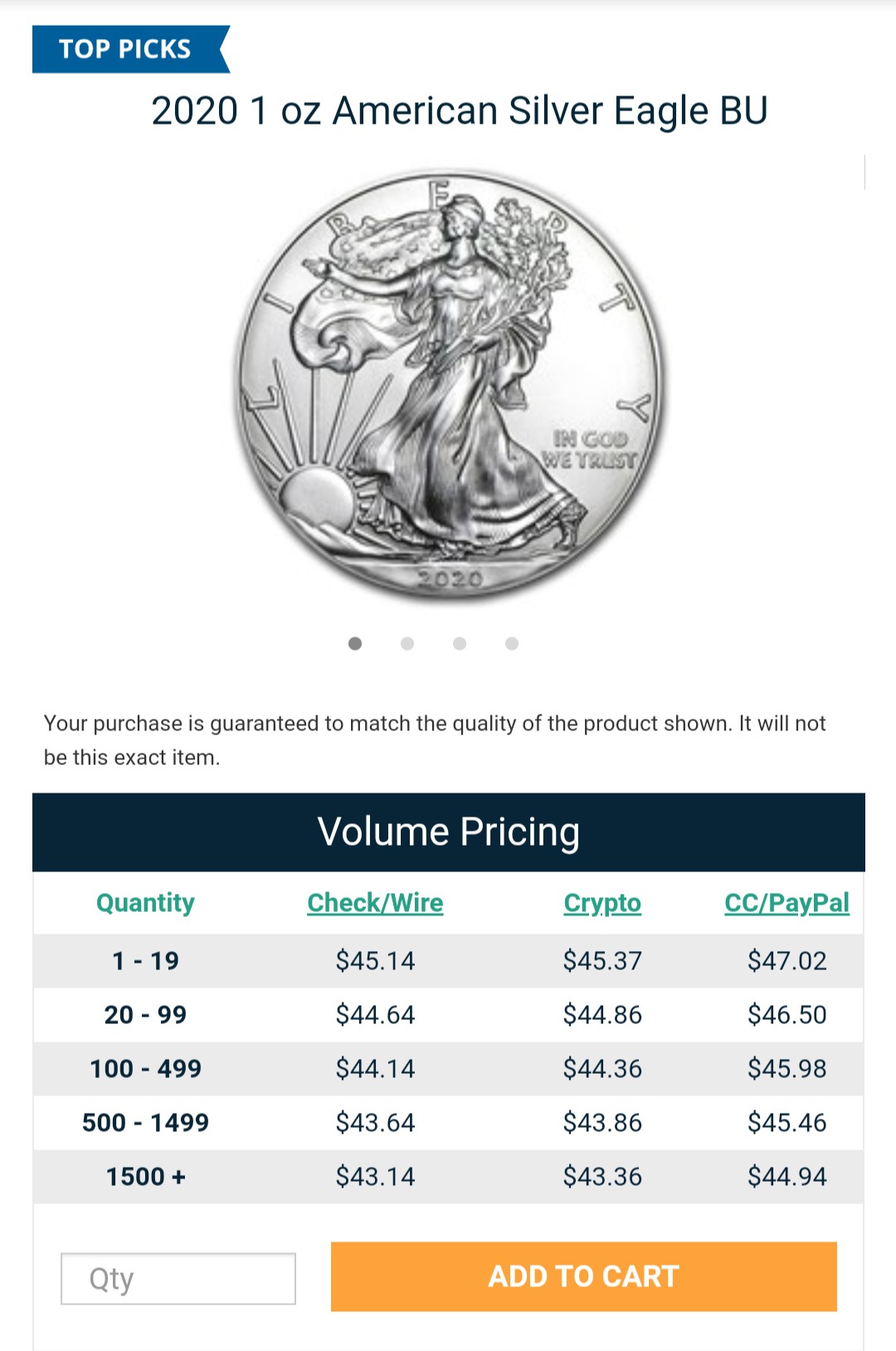The height and width of the screenshot is (1351, 896).
Task: Open the Check/Wire payment link
Action: (375, 903)
